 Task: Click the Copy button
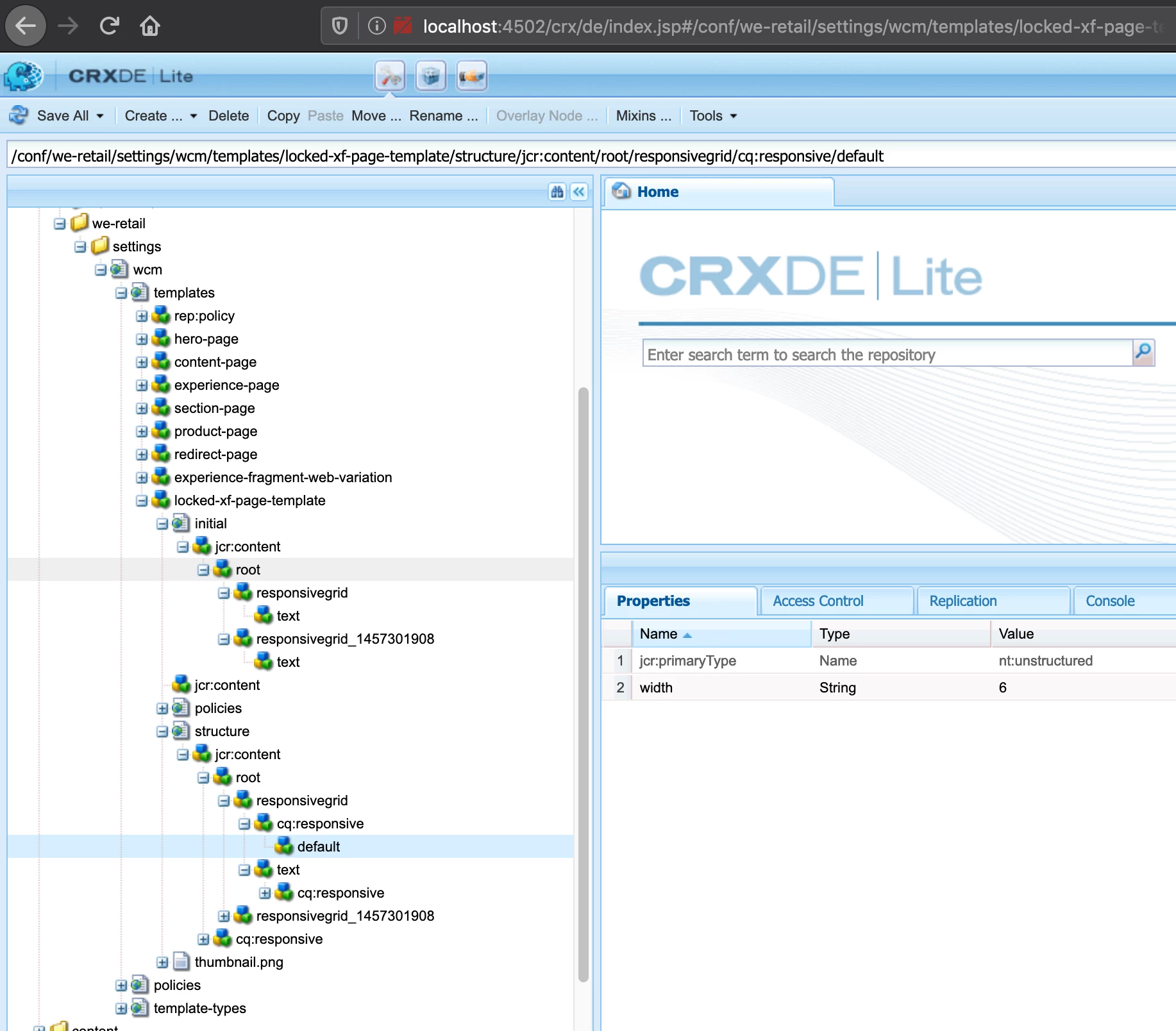[283, 115]
